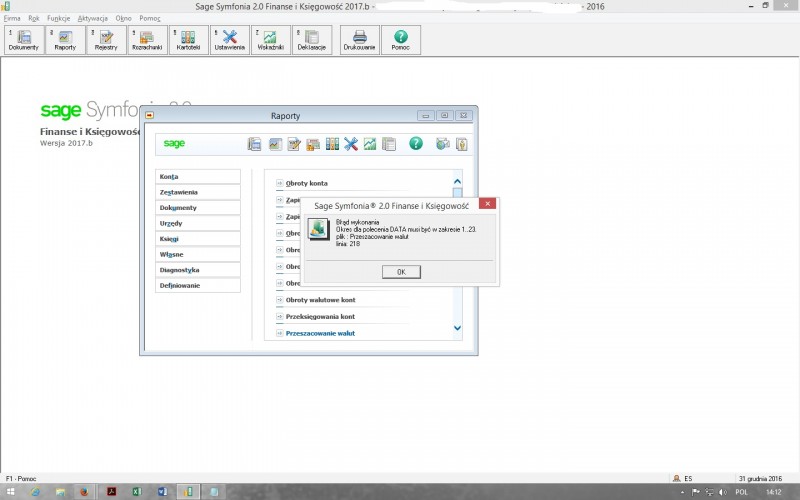The image size is (800, 500).
Task: Click declarations icon in Raporty window toolbar
Action: [x=389, y=144]
